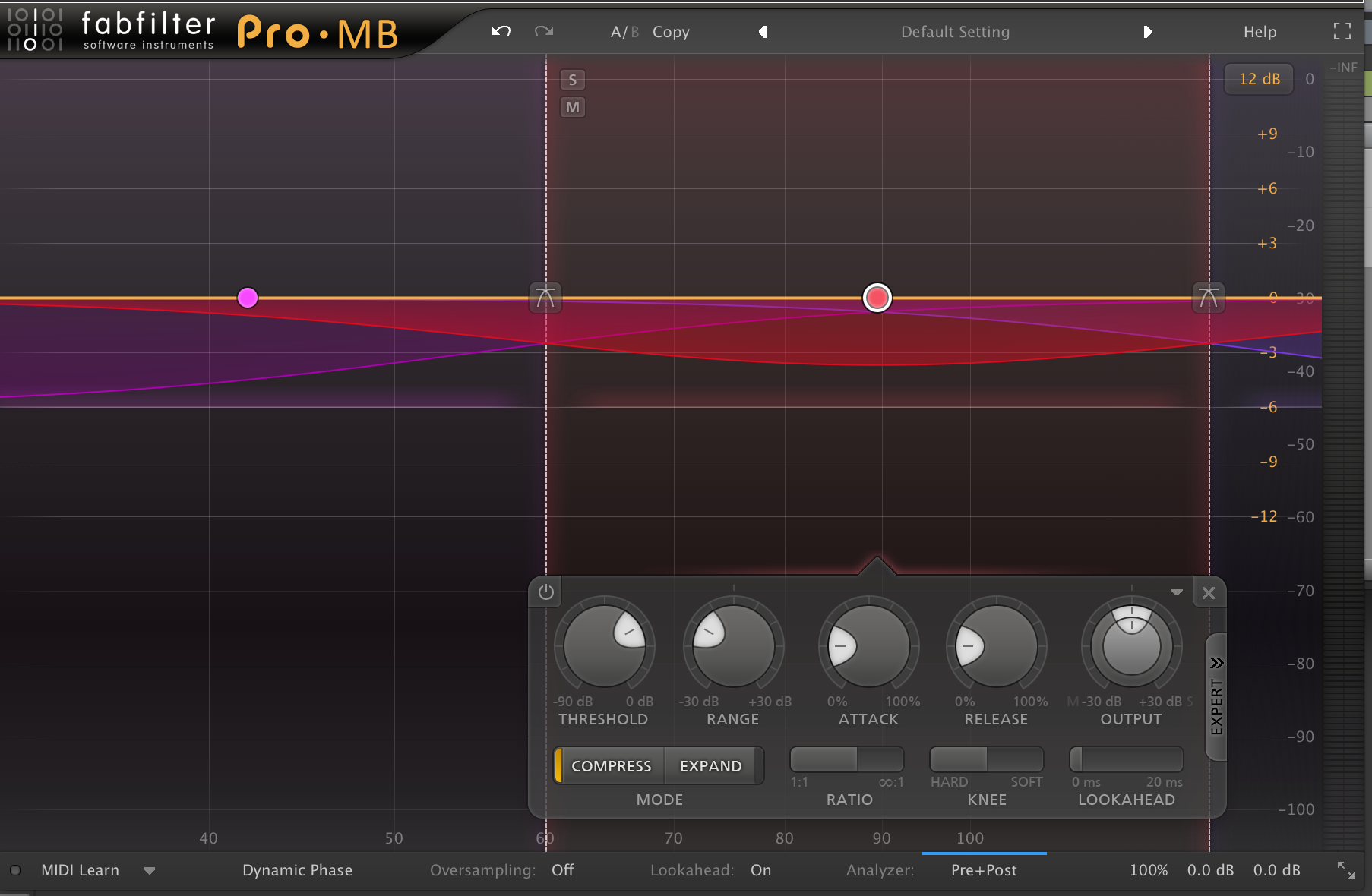Image resolution: width=1372 pixels, height=896 pixels.
Task: Click the RATIO slider
Action: pyautogui.click(x=846, y=759)
